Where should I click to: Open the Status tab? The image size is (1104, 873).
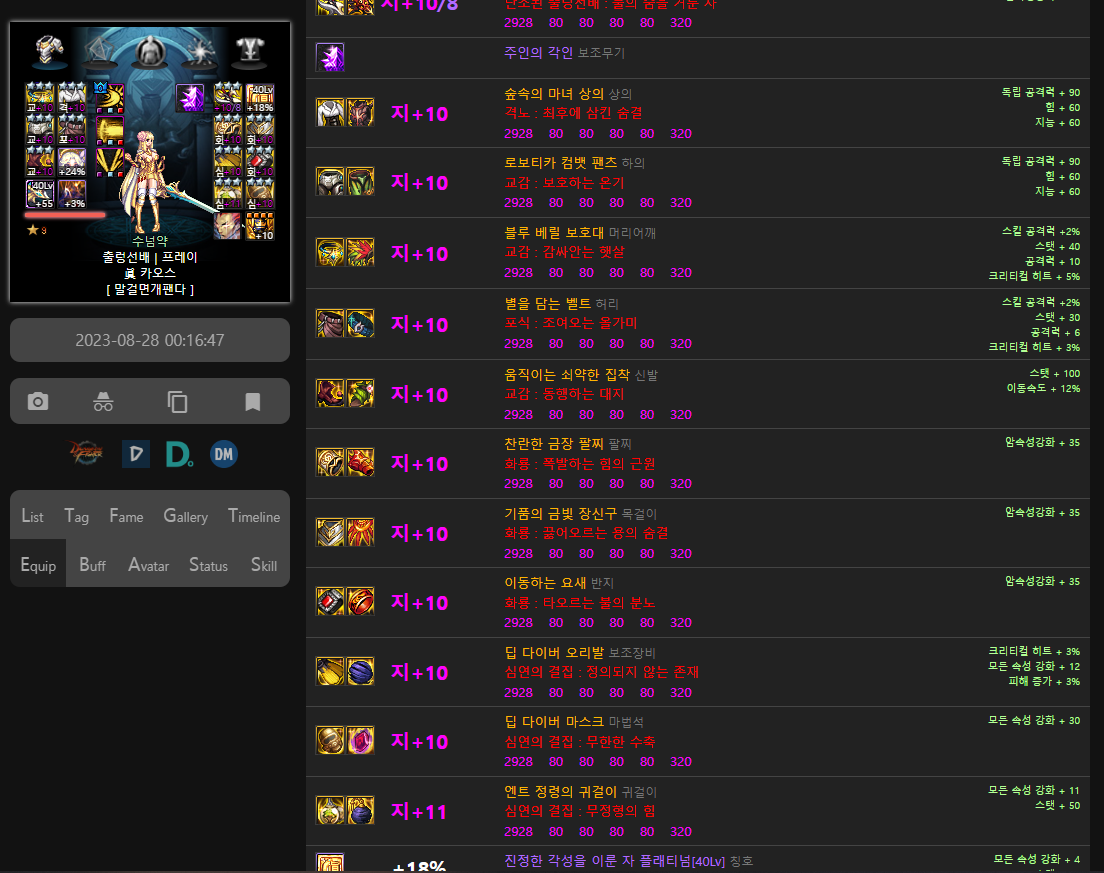[208, 565]
